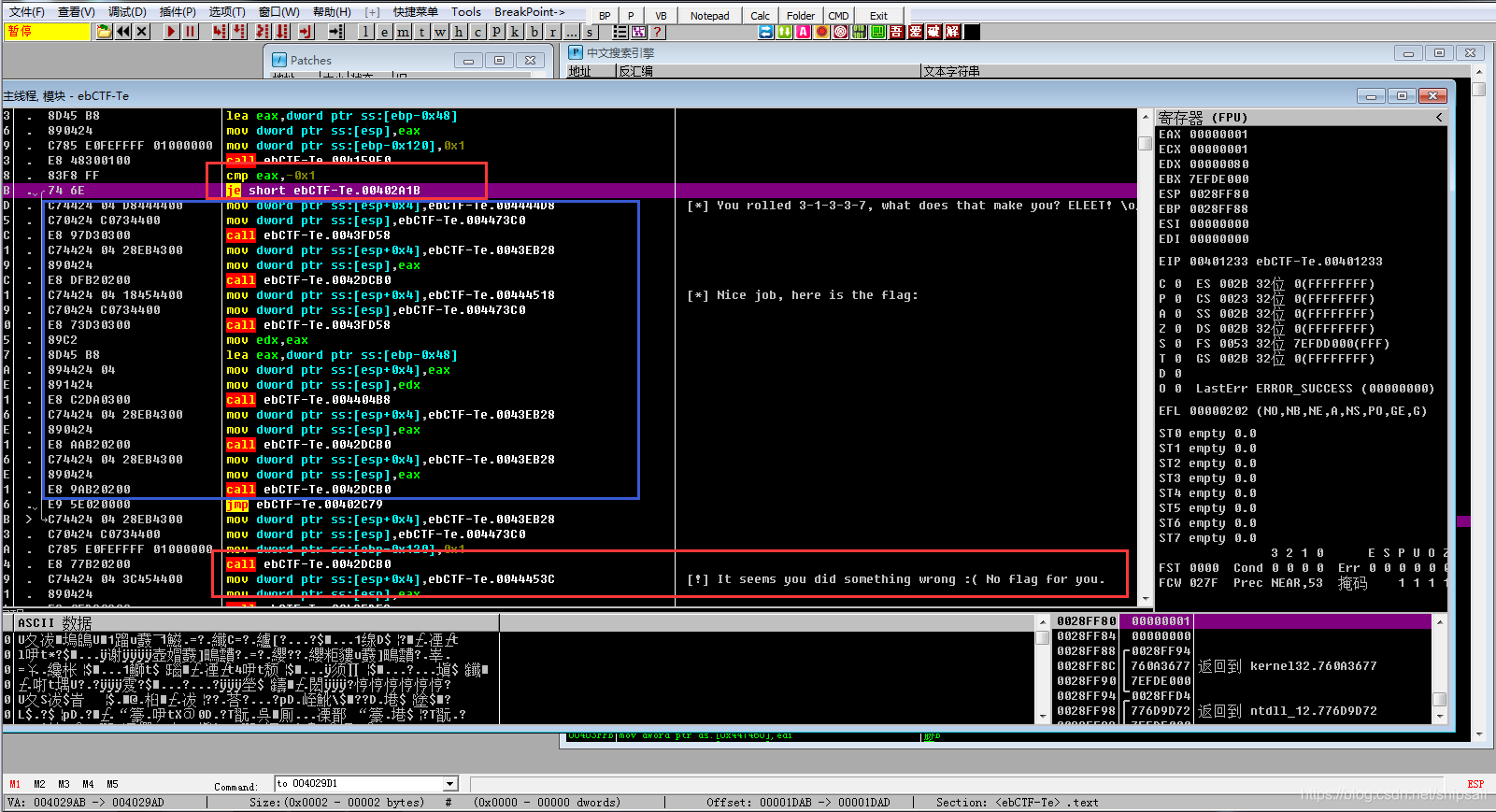This screenshot has width=1496, height=812.
Task: Expand the Command combo box dropdown arrow
Action: pyautogui.click(x=450, y=784)
